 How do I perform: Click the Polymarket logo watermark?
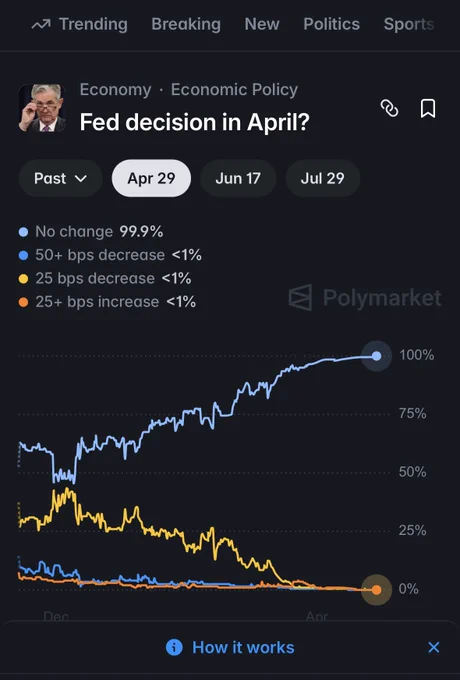pyautogui.click(x=365, y=298)
